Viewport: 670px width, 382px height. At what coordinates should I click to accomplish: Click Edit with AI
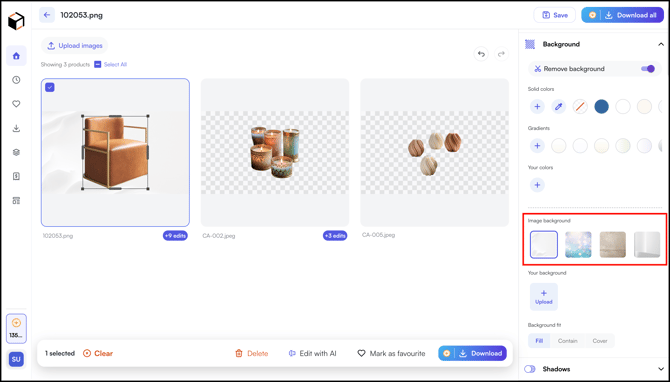312,353
